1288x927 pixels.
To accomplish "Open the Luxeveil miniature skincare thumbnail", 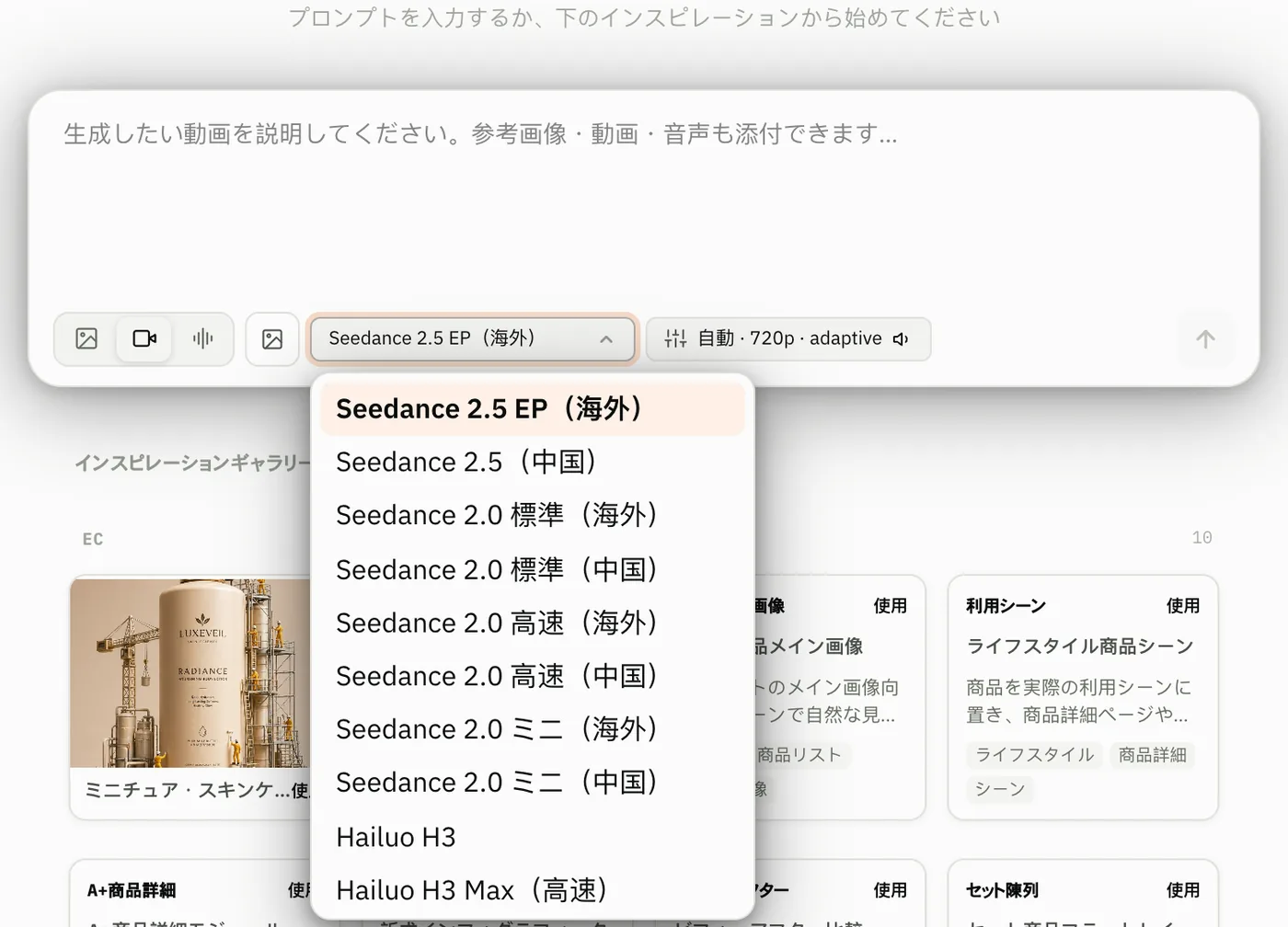I will [x=190, y=673].
